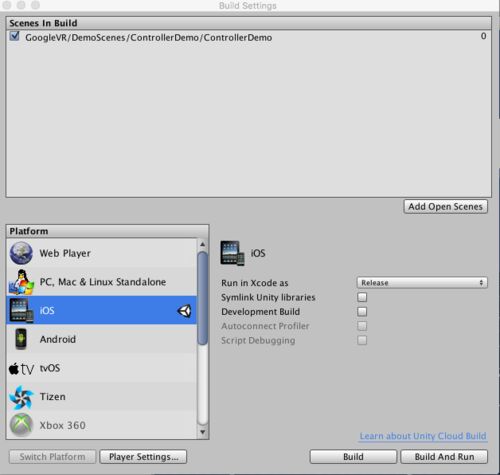Viewport: 500px width, 475px height.
Task: Open the Run in Xcode as dropdown
Action: (x=422, y=283)
